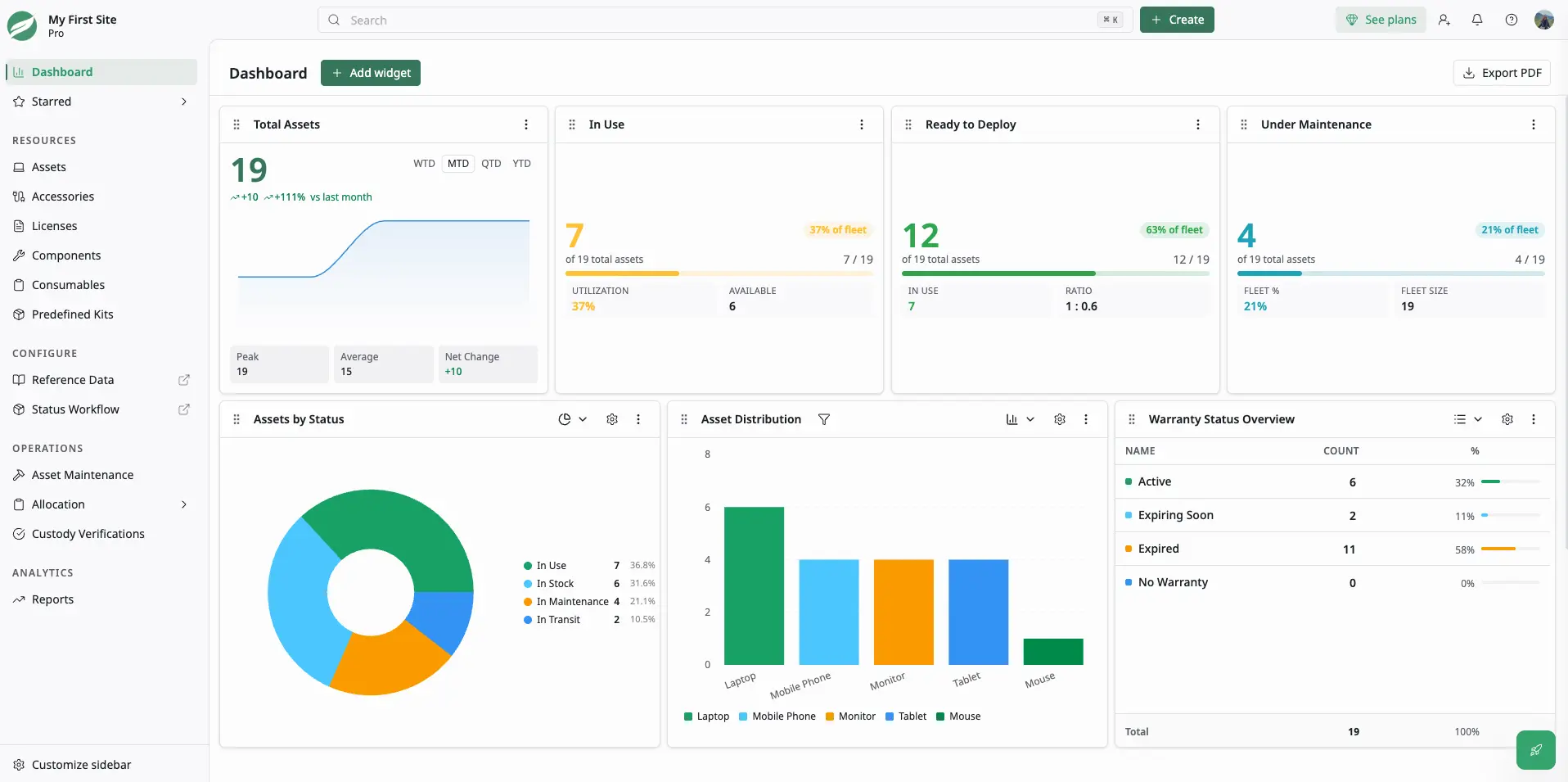The image size is (1568, 782).
Task: Click the Export PDF button
Action: tap(1502, 73)
